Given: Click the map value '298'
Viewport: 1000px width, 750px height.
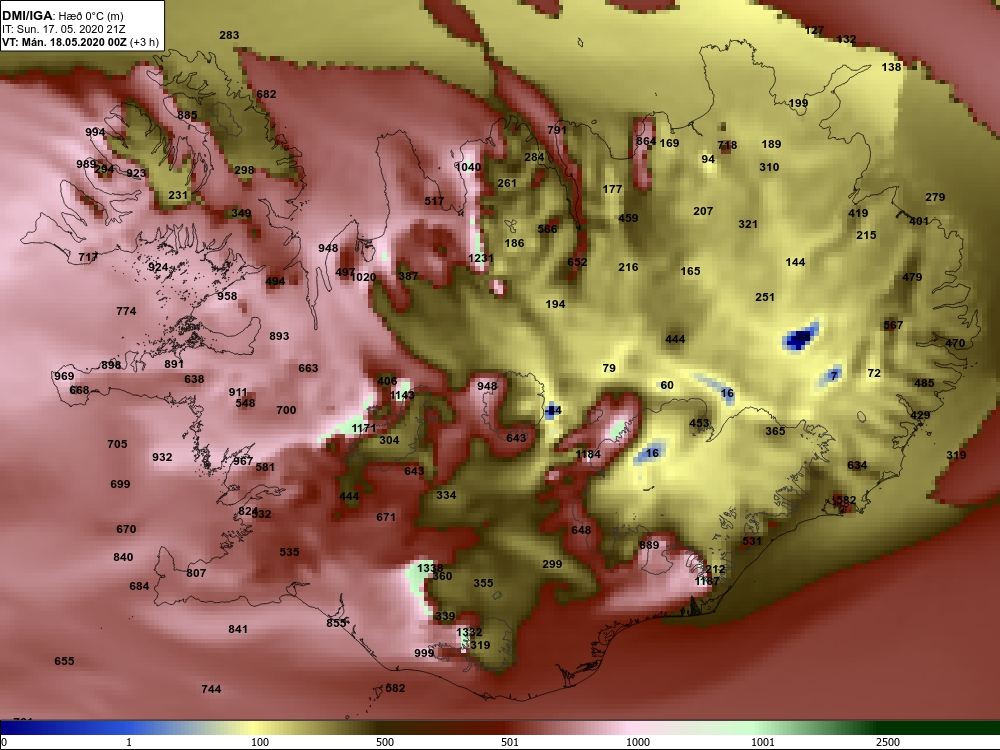Looking at the screenshot, I should pyautogui.click(x=244, y=170).
